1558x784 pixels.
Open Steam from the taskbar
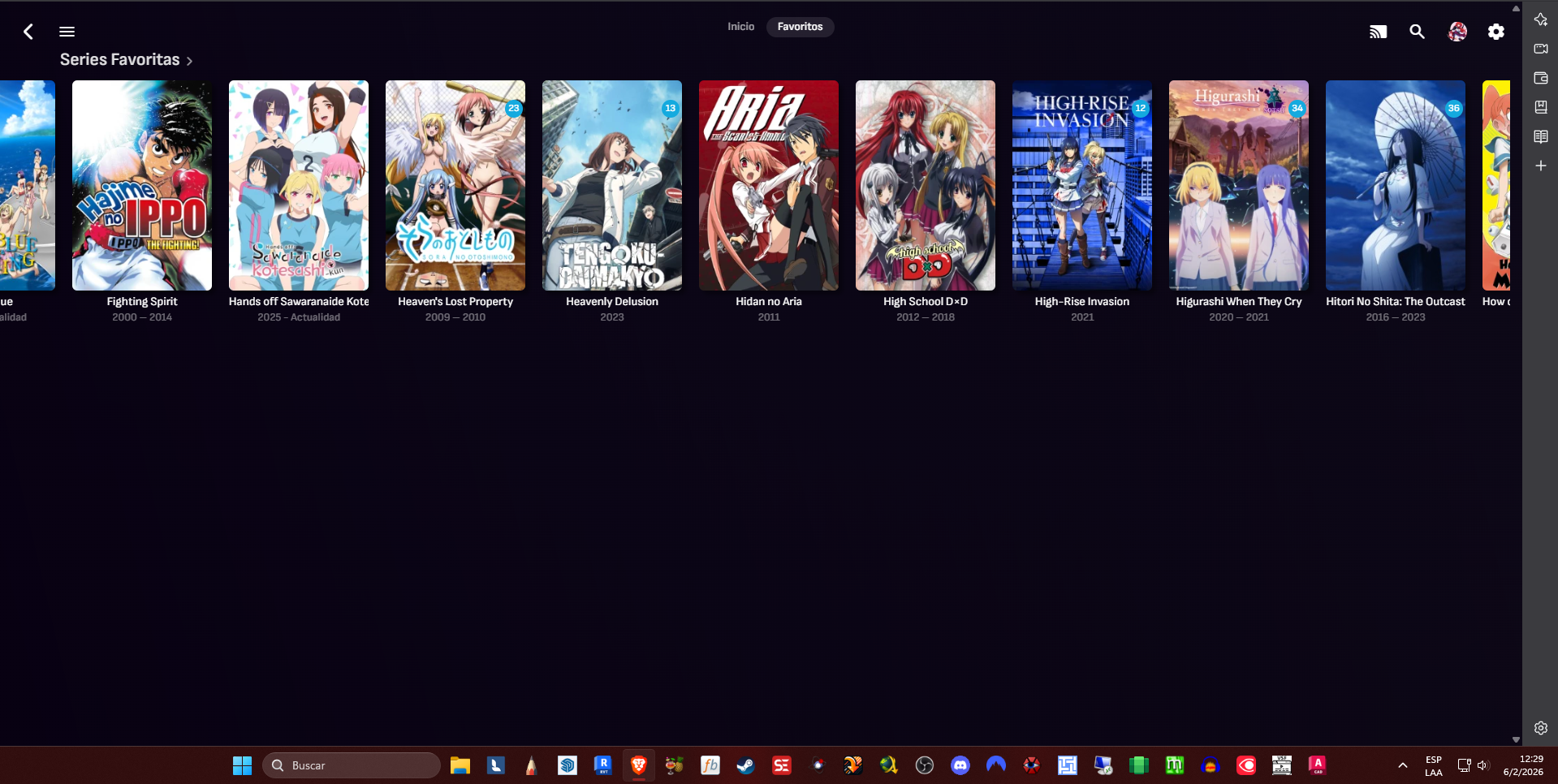point(746,765)
